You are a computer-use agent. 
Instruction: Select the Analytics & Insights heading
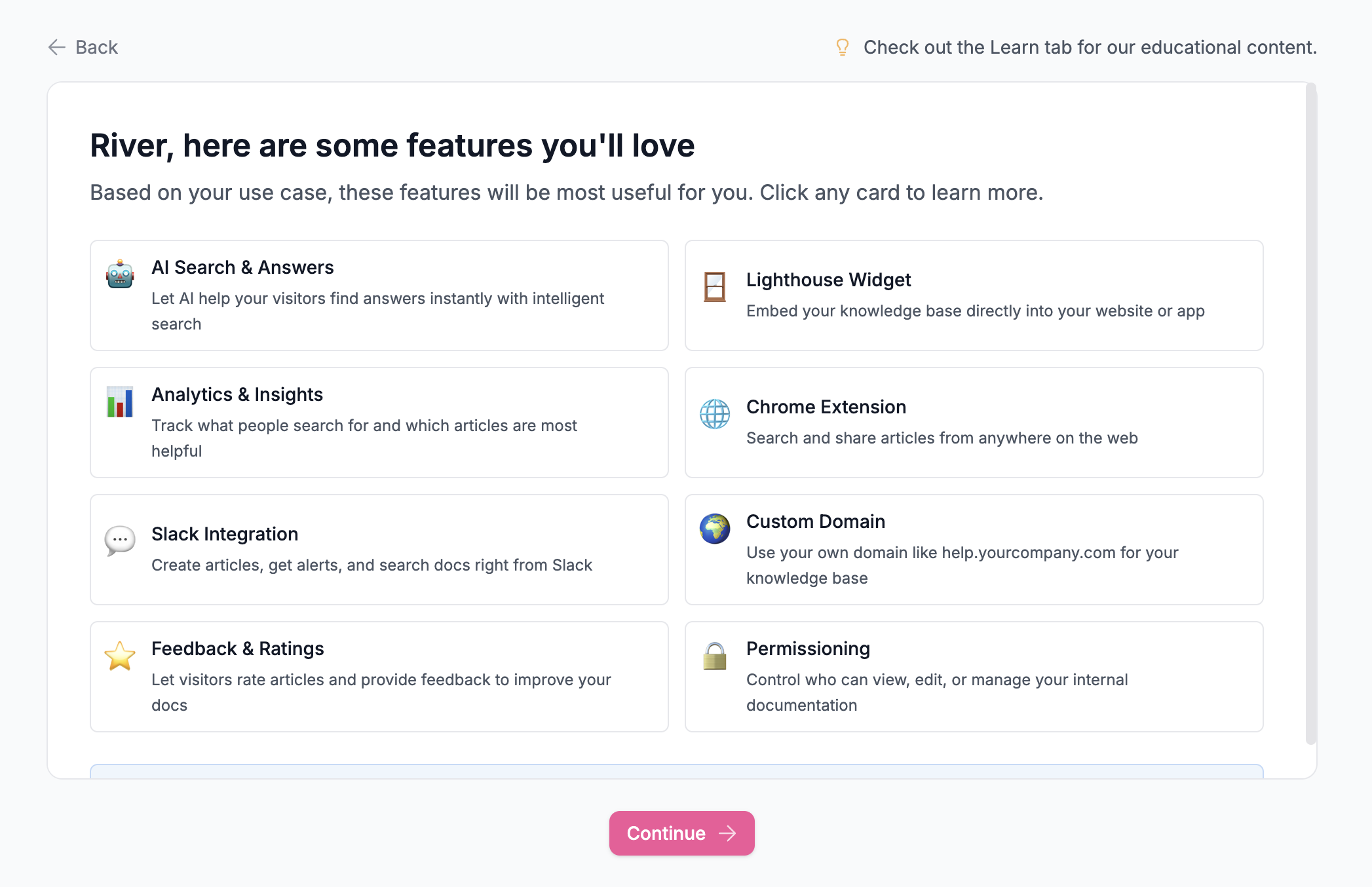(237, 394)
